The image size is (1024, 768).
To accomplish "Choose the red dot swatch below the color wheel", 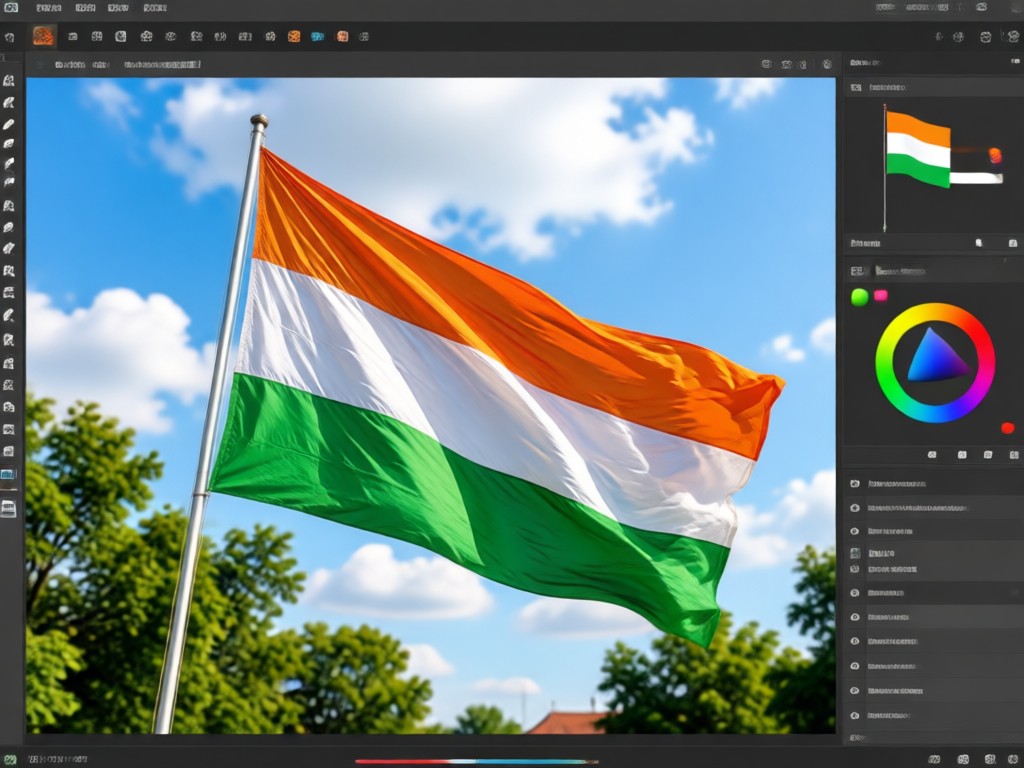I will (x=1008, y=428).
